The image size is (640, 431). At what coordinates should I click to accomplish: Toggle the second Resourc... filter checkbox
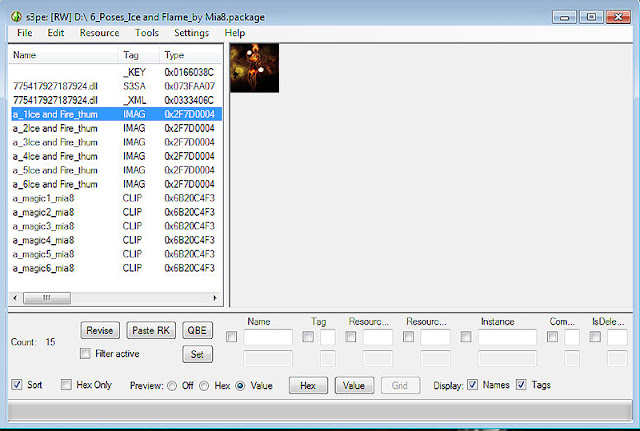(x=409, y=337)
